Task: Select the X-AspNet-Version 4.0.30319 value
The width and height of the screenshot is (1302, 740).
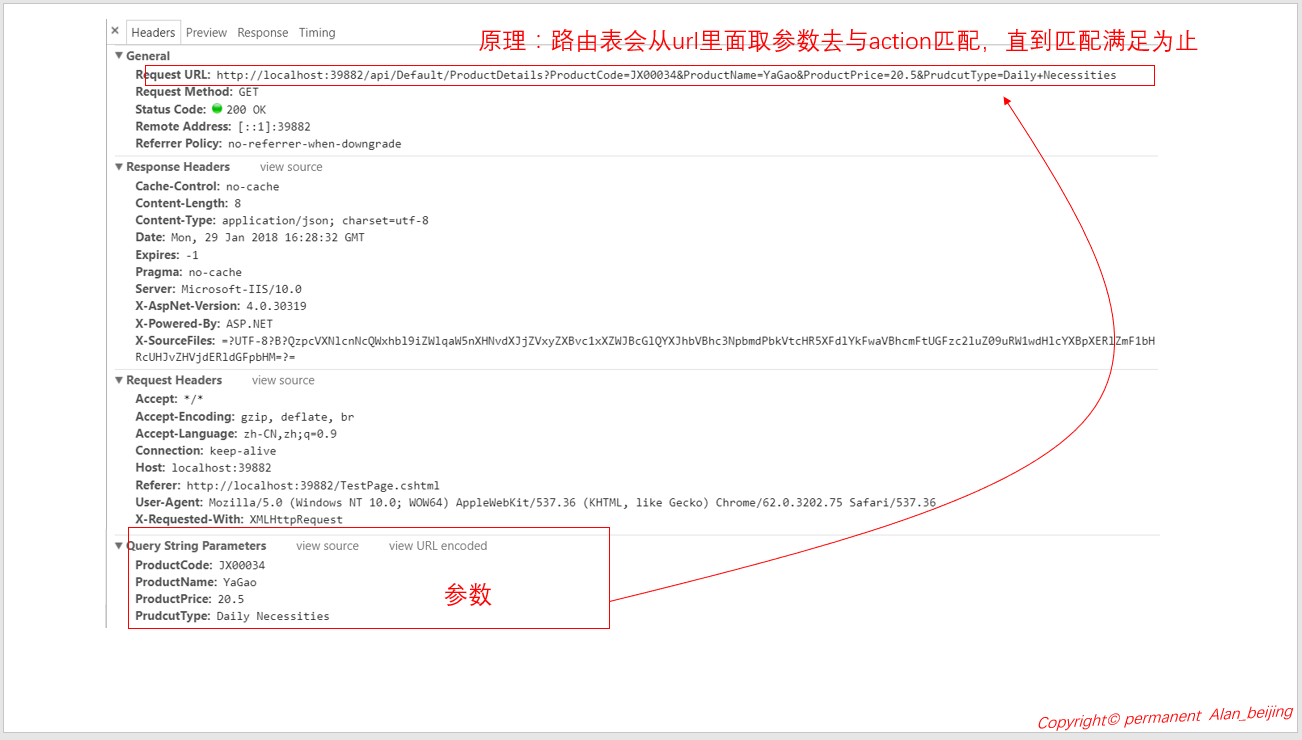Action: (275, 306)
